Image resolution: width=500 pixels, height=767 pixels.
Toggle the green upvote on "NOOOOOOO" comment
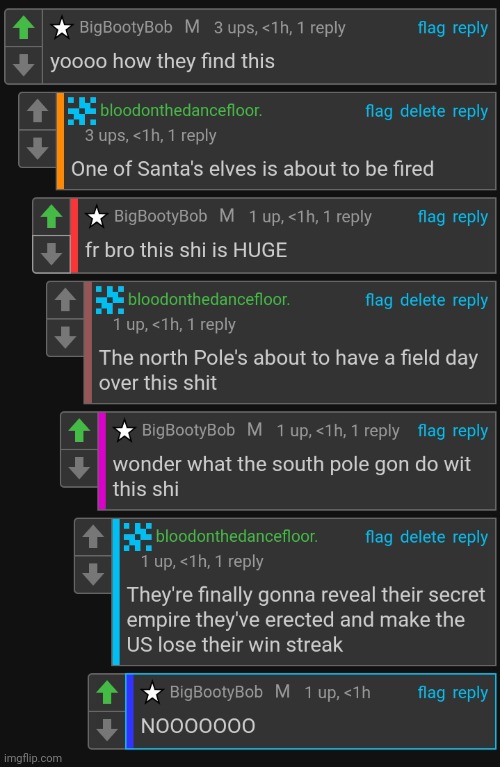pyautogui.click(x=107, y=693)
